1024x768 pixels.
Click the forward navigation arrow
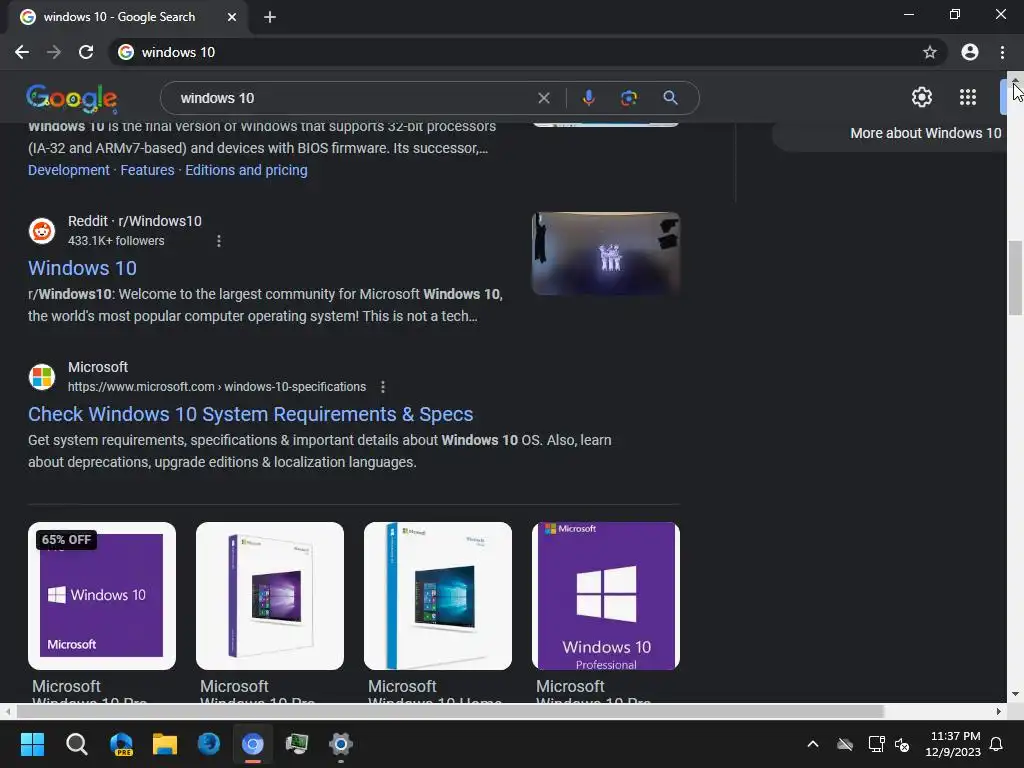coord(54,52)
